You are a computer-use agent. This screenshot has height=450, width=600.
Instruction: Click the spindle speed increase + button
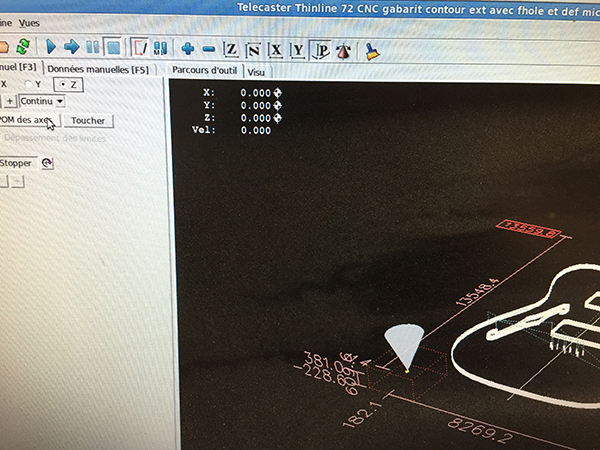(x=18, y=181)
